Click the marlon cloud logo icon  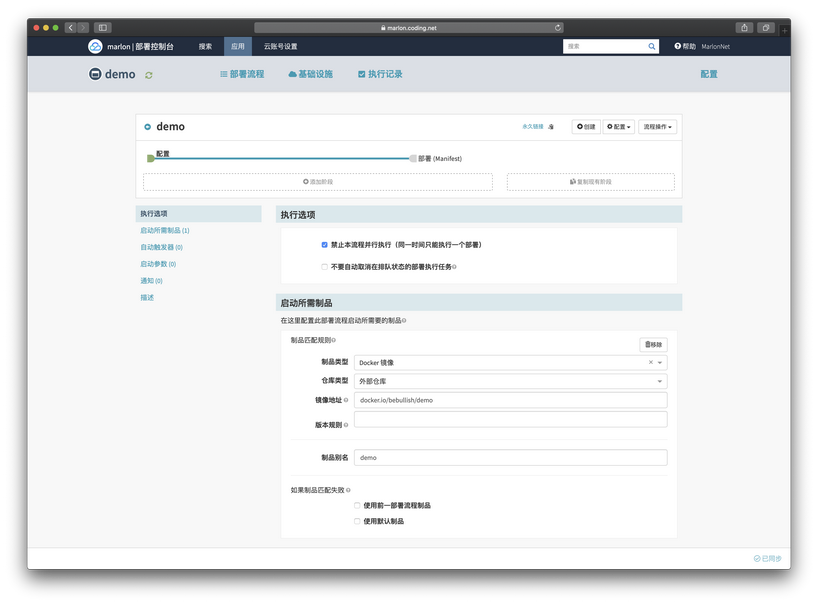tap(95, 46)
